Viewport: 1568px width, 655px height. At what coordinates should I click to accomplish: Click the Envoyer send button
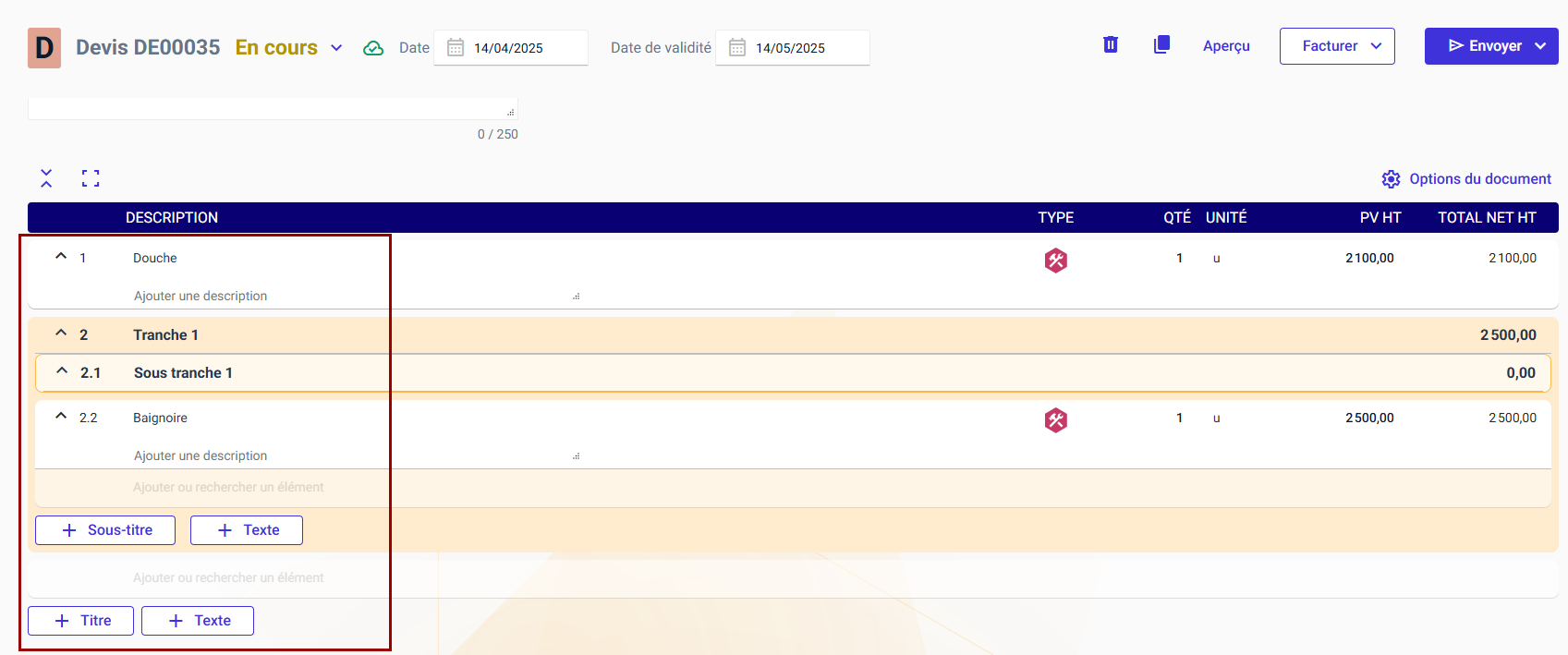coord(1485,46)
